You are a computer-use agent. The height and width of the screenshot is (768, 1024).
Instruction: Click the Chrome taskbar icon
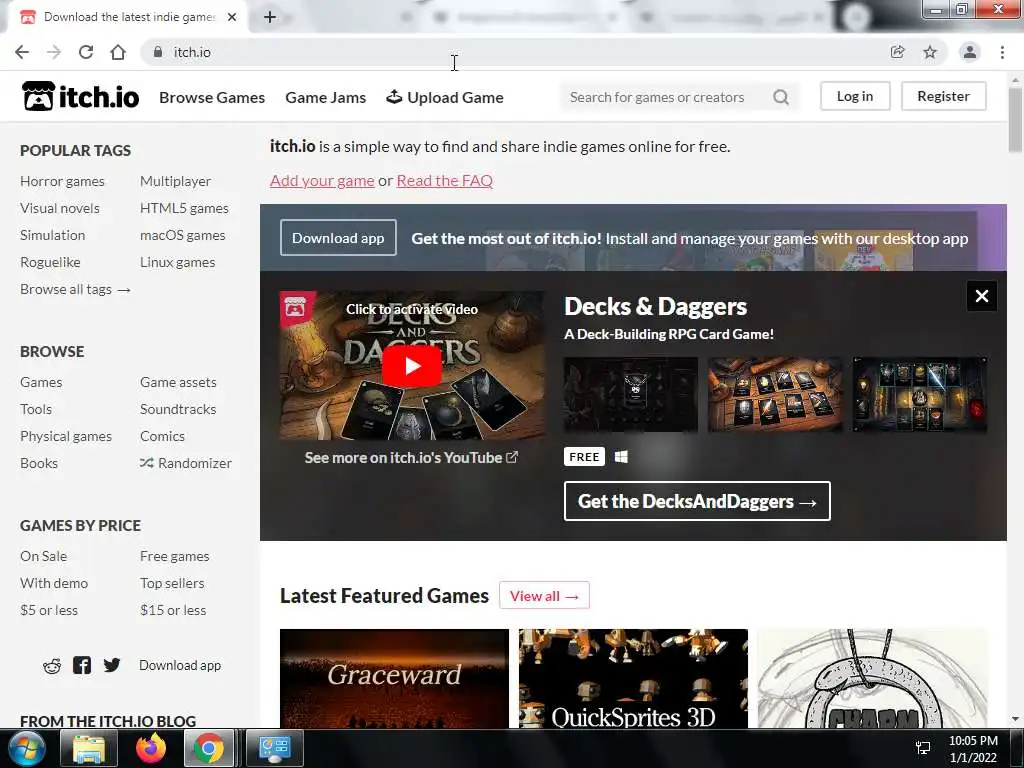click(208, 748)
